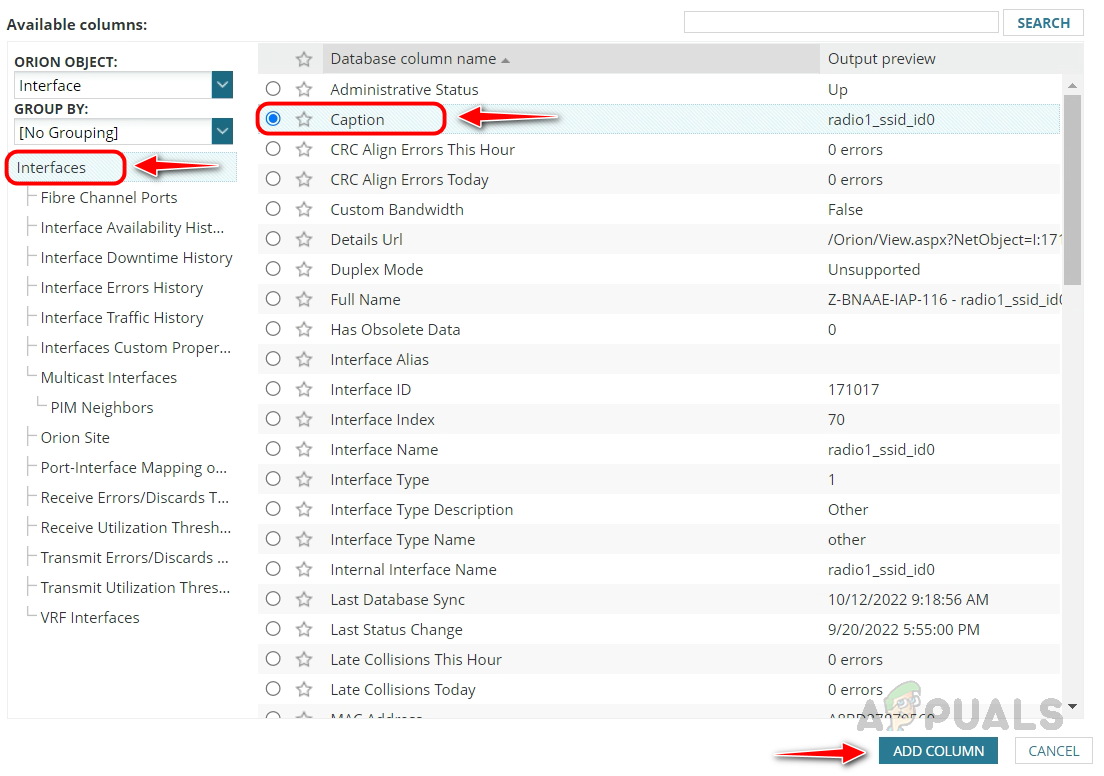Screen dimensions: 1104x776
Task: Star the Interface Type Name row
Action: pos(303,539)
